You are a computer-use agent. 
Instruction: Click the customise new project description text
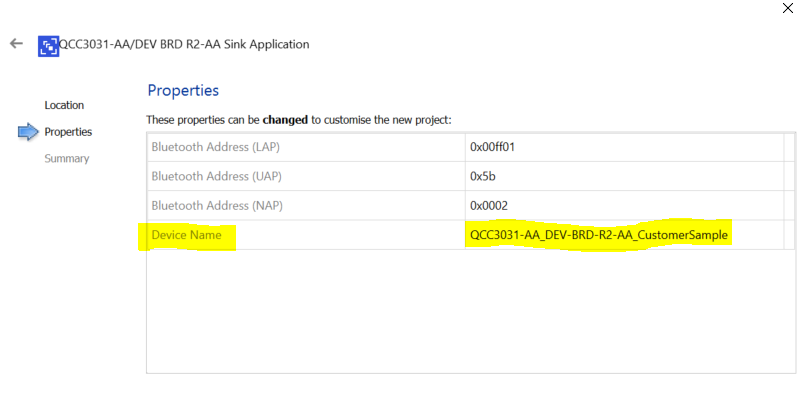click(x=299, y=120)
